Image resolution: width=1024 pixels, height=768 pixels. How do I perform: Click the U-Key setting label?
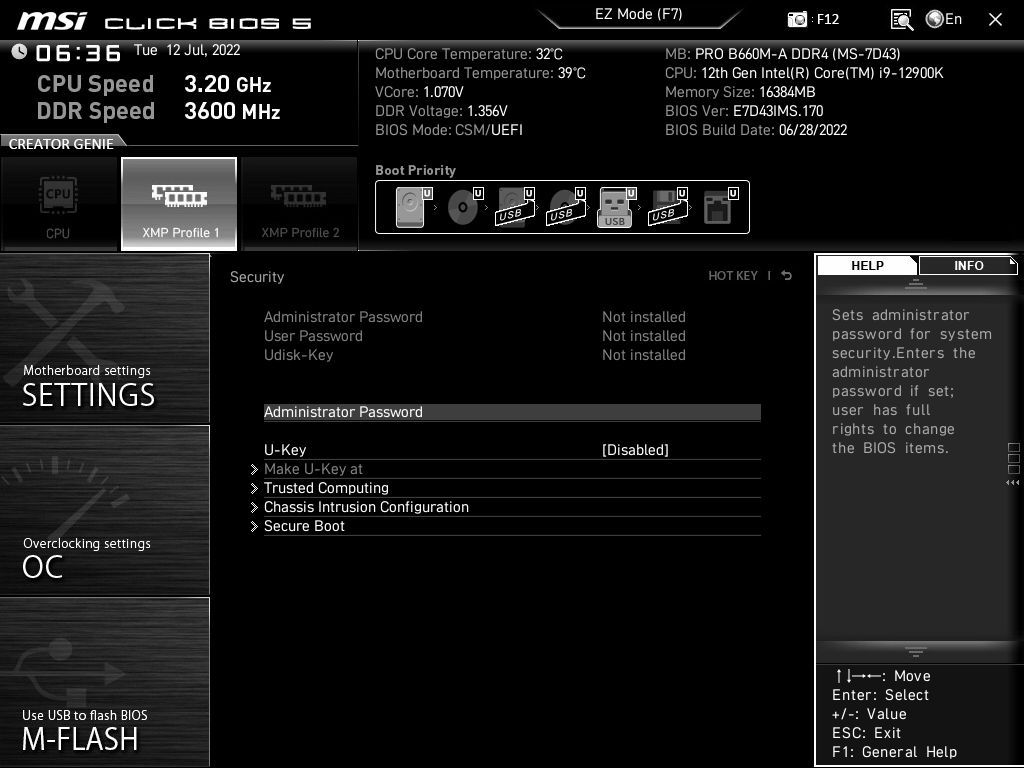[x=285, y=450]
